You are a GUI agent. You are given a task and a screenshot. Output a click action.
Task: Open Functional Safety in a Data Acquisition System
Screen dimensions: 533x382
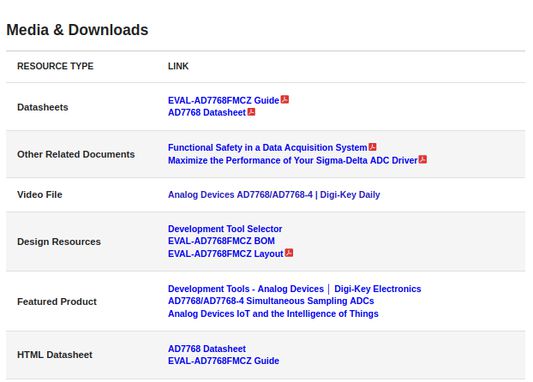pos(268,147)
